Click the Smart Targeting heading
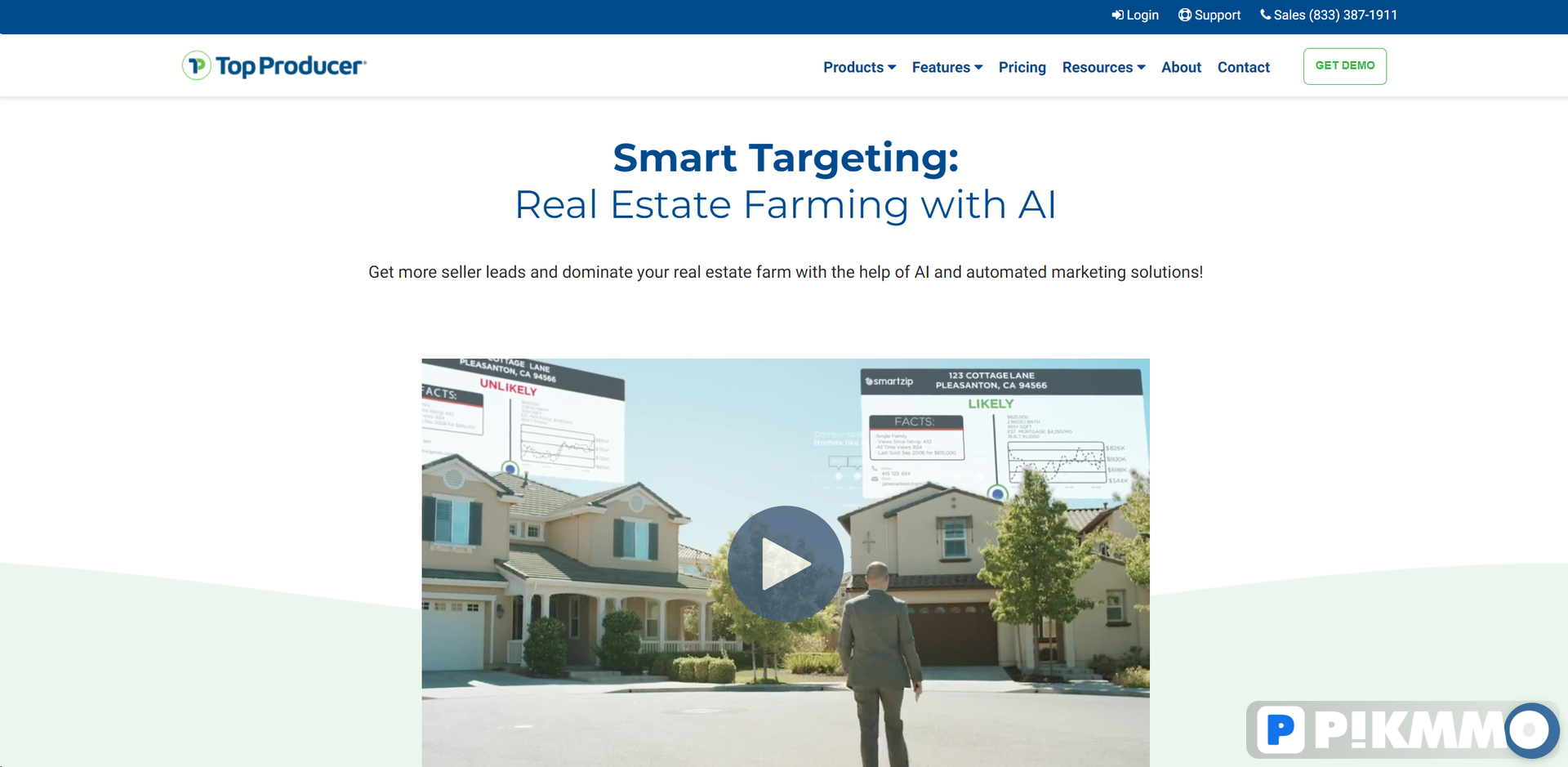 [786, 158]
